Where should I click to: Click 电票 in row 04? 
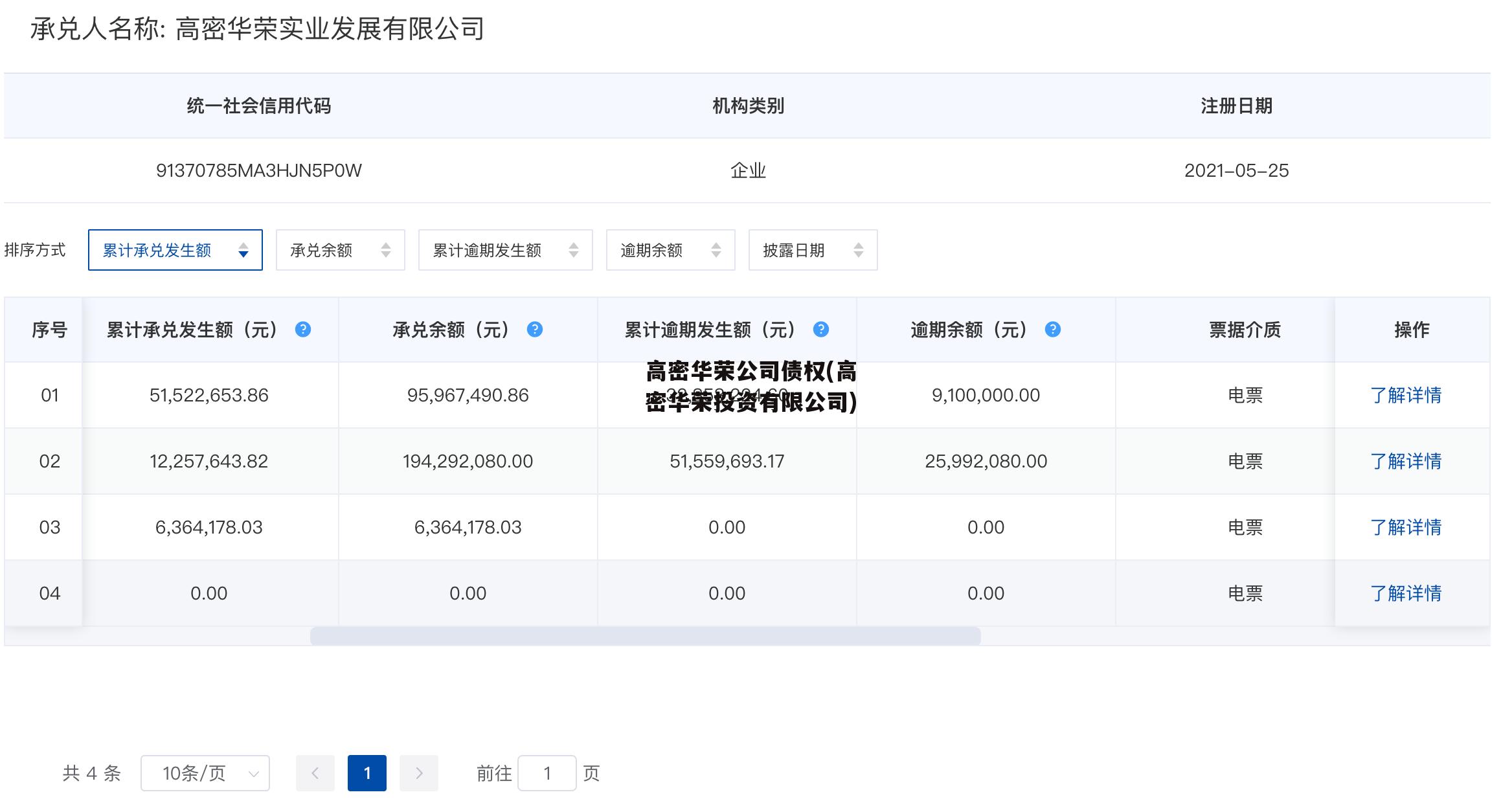pos(1245,593)
